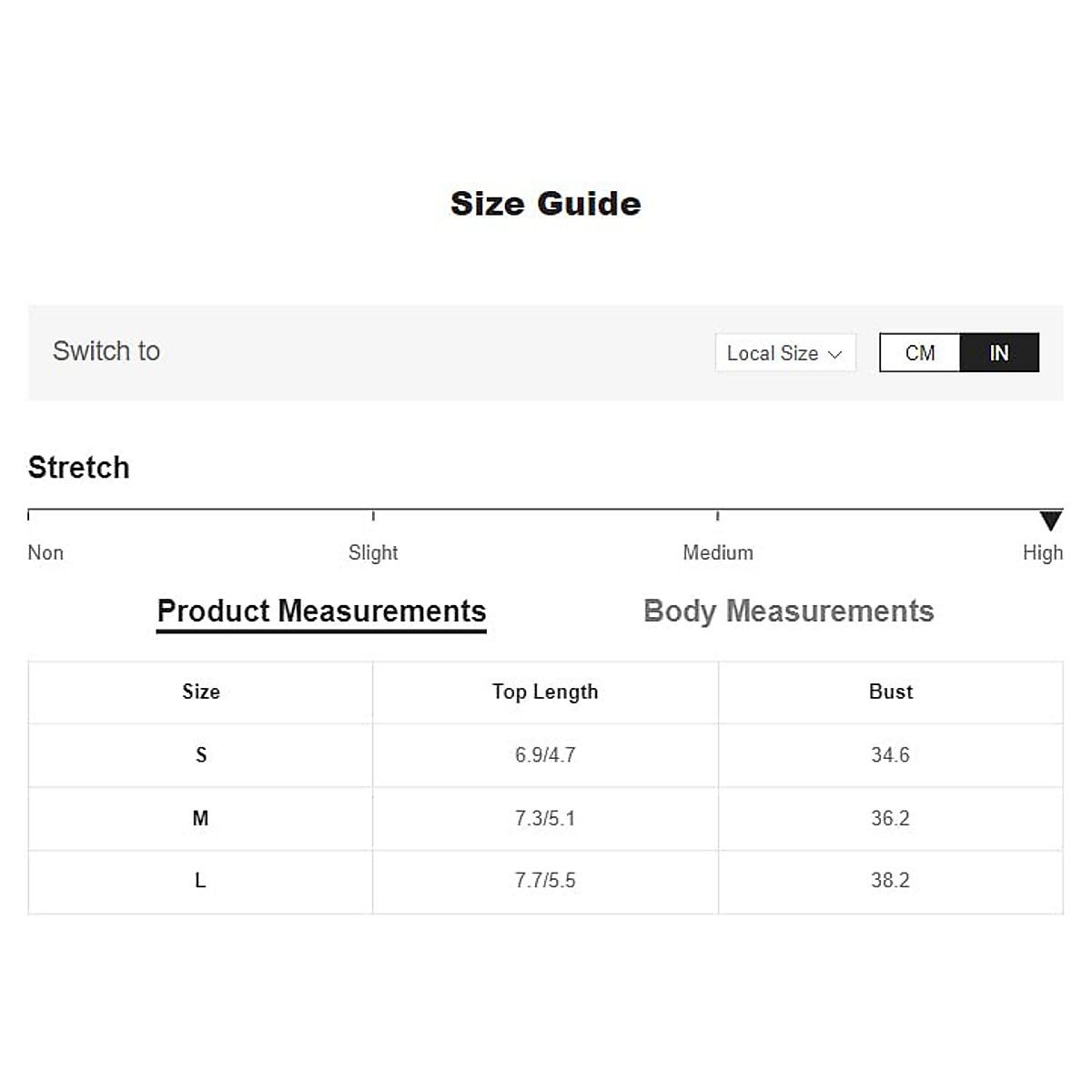This screenshot has width=1092, height=1092.
Task: Click the Bust column header
Action: pyautogui.click(x=890, y=692)
